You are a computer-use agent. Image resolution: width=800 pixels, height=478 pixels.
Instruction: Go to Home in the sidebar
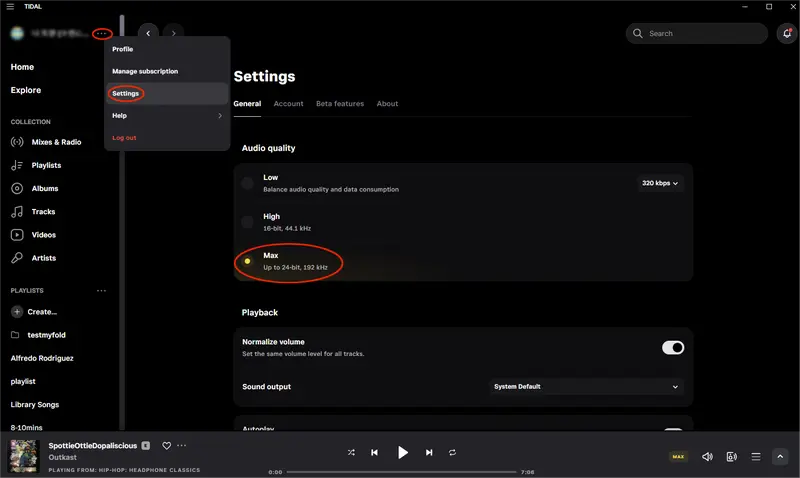[x=22, y=67]
